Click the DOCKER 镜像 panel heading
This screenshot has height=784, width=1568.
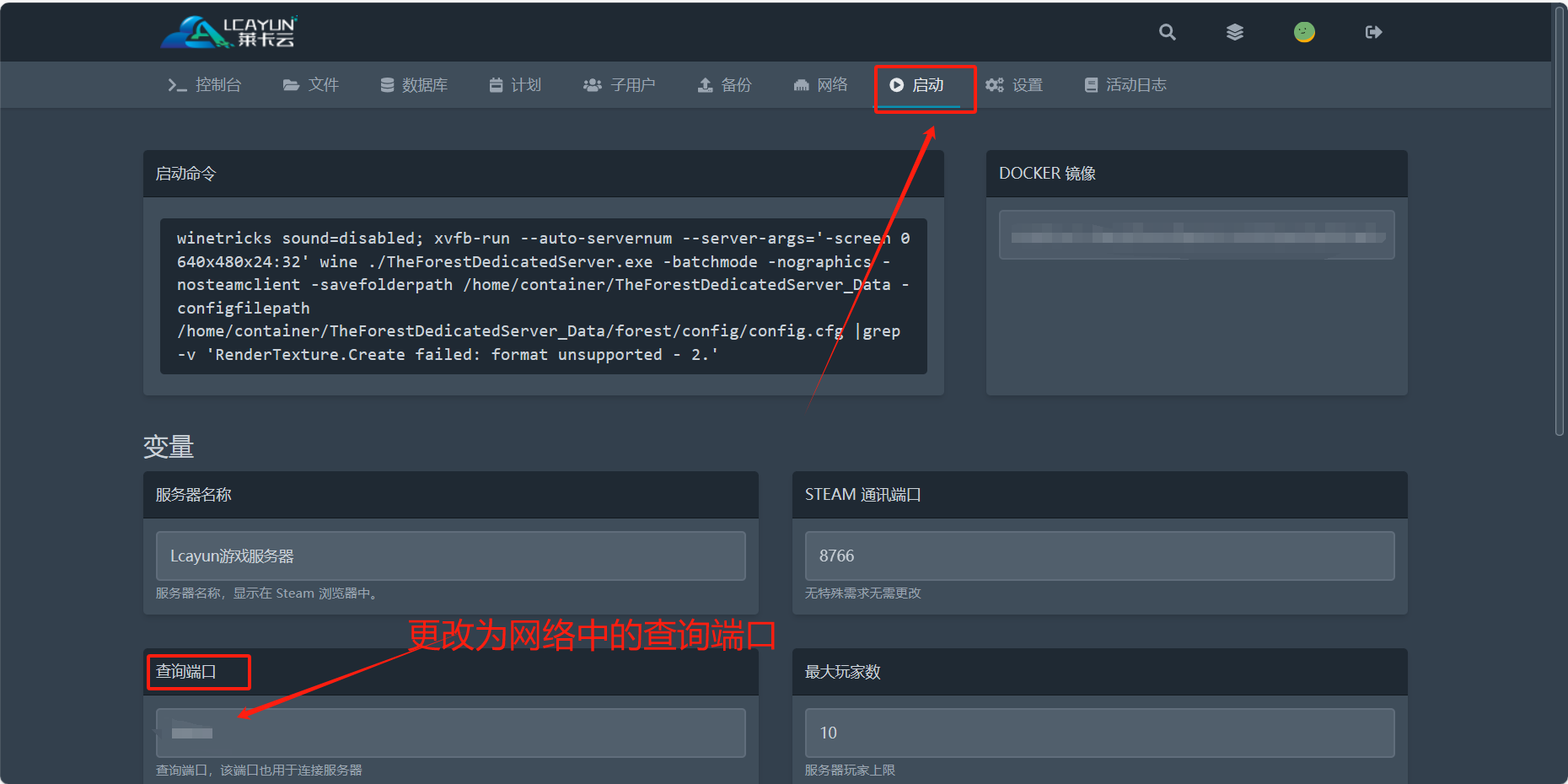click(1047, 174)
